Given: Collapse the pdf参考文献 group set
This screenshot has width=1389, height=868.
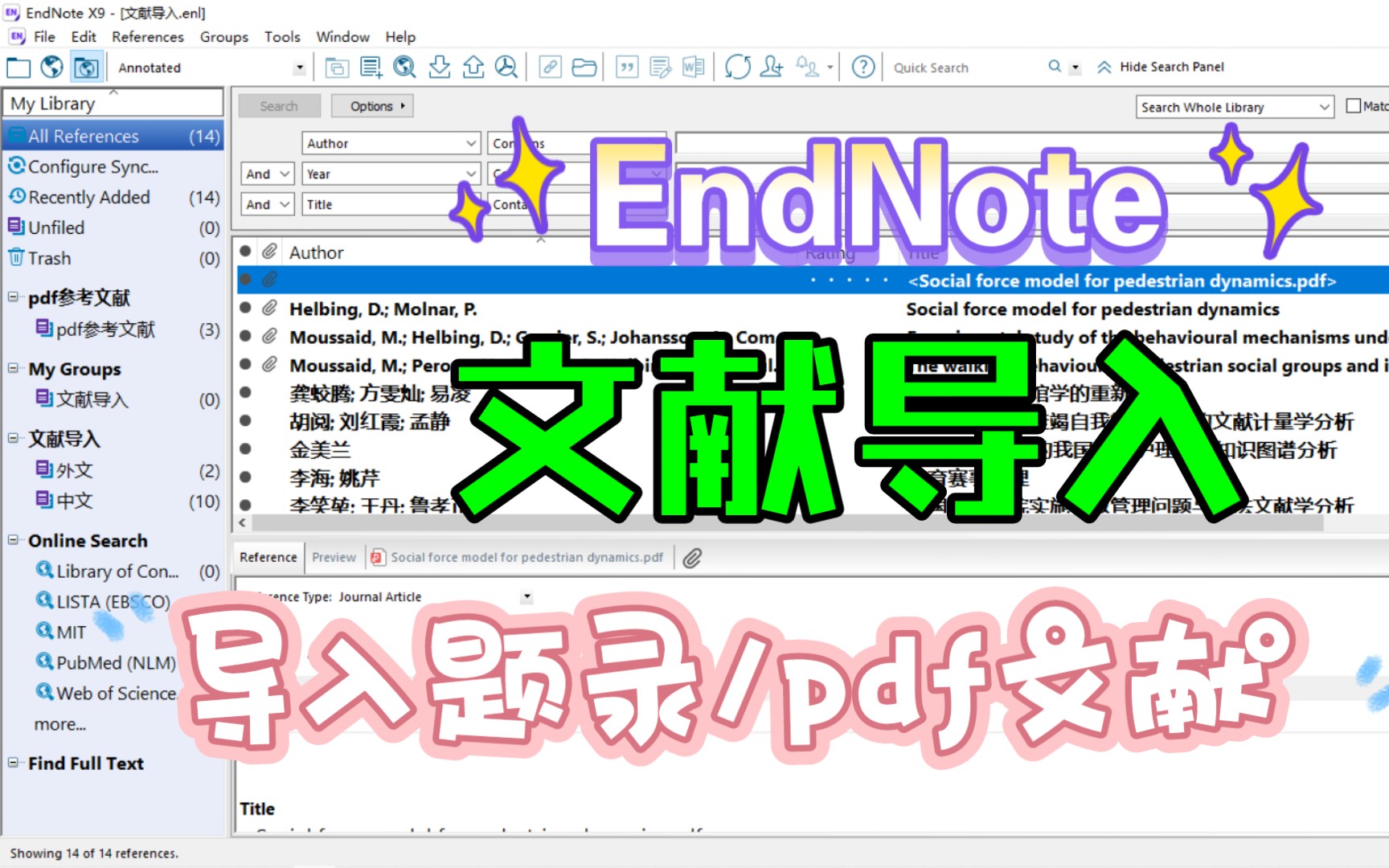Looking at the screenshot, I should [13, 297].
